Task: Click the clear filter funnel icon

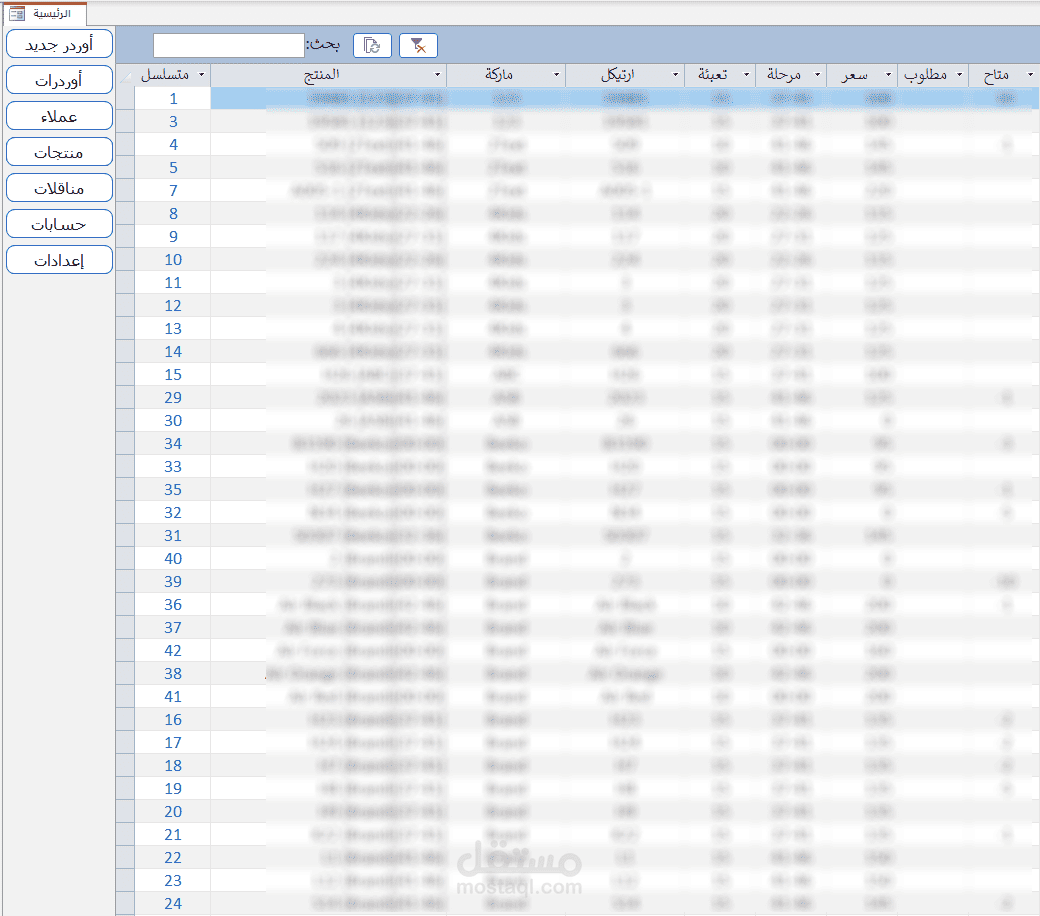Action: click(418, 46)
